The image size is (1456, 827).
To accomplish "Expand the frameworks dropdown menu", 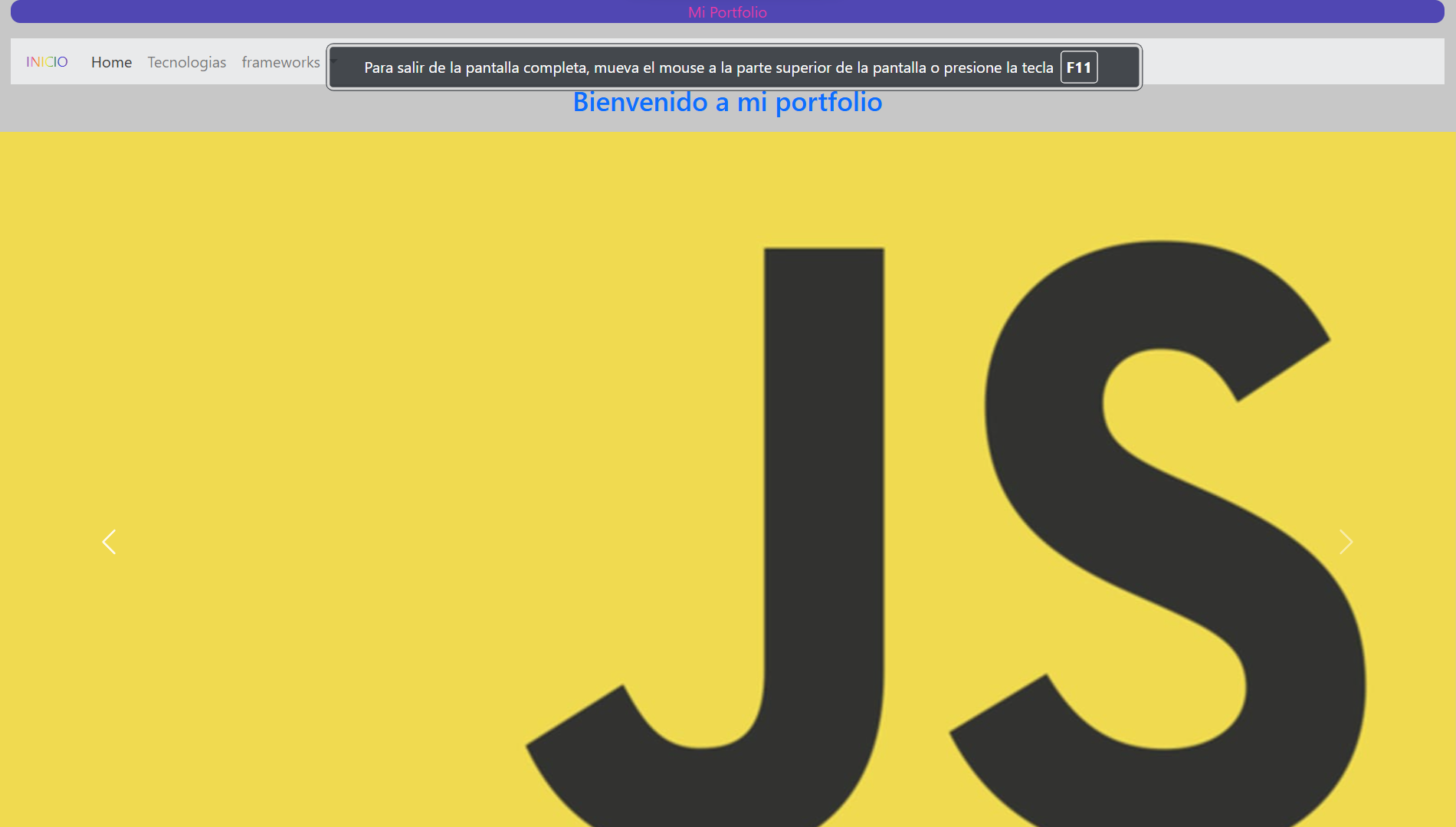I will click(280, 62).
